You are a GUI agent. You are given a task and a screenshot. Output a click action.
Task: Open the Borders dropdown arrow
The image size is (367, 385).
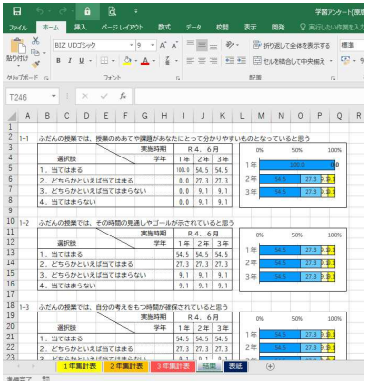(x=113, y=61)
